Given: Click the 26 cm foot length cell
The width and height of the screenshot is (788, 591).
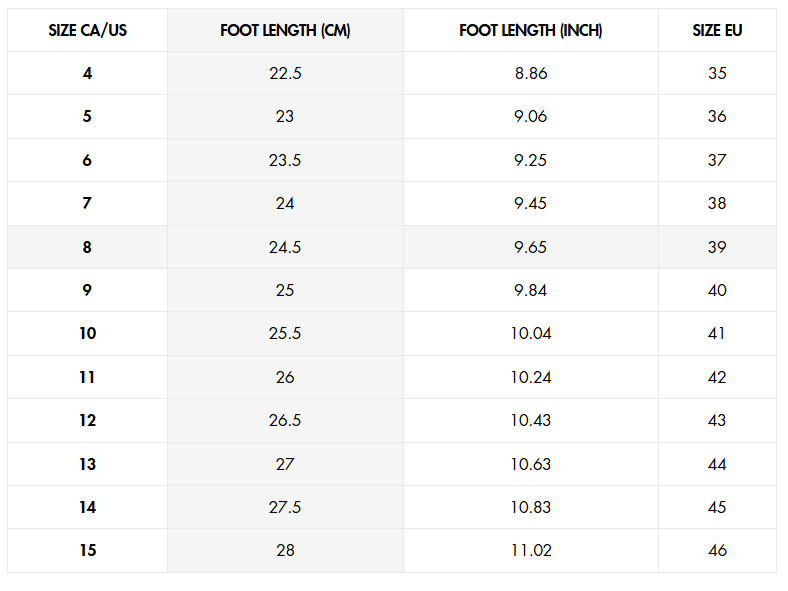Looking at the screenshot, I should click(x=285, y=377).
